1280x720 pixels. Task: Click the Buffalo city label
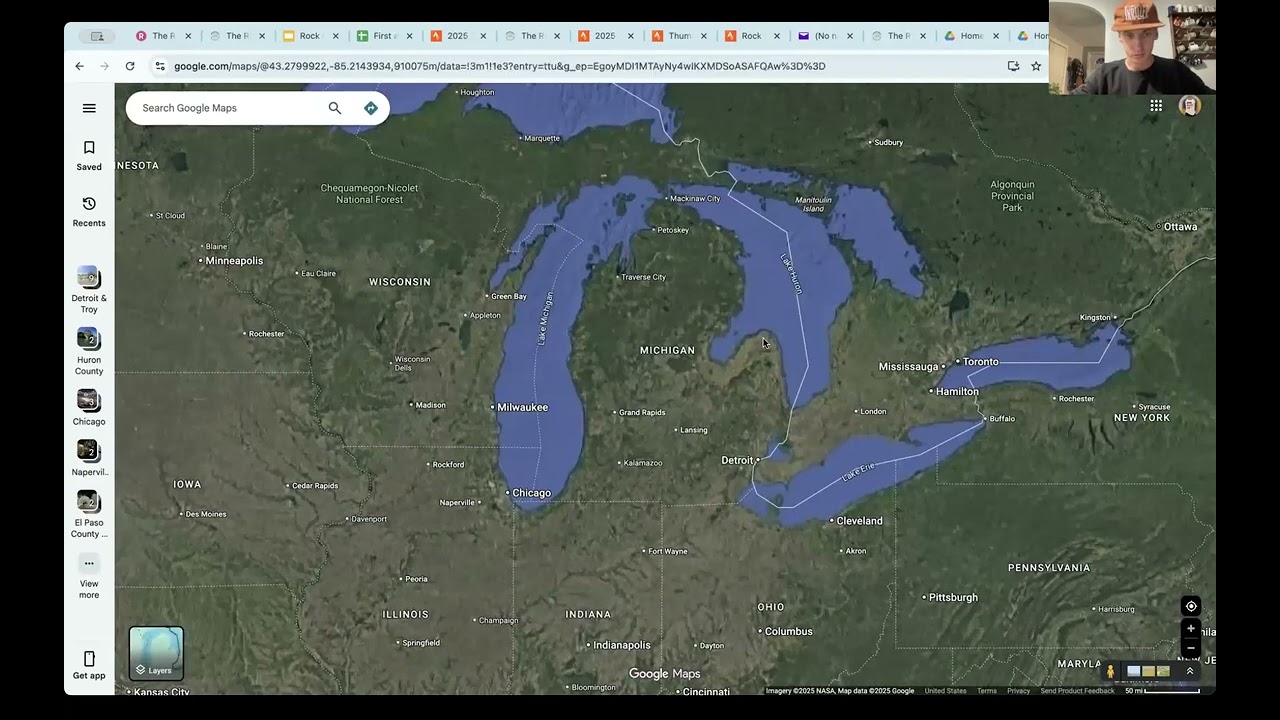(1002, 419)
